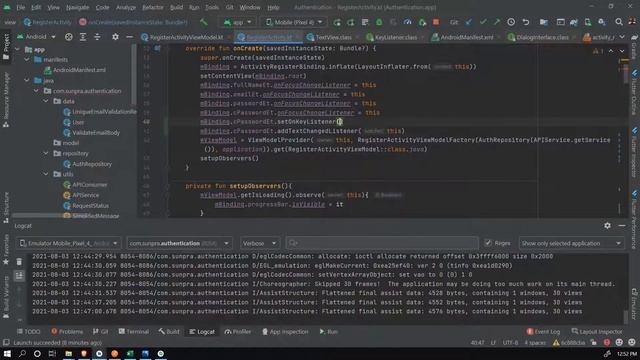This screenshot has height=360, width=640.
Task: Click Select Opened File target icon
Action: (x=69, y=37)
